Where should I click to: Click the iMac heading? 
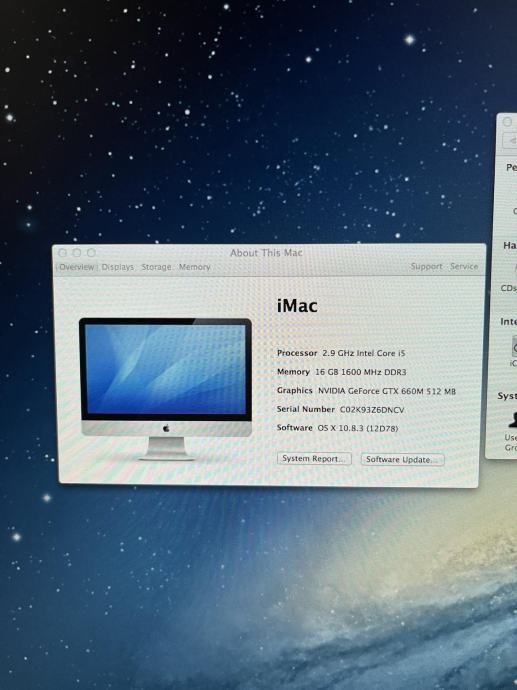[297, 306]
